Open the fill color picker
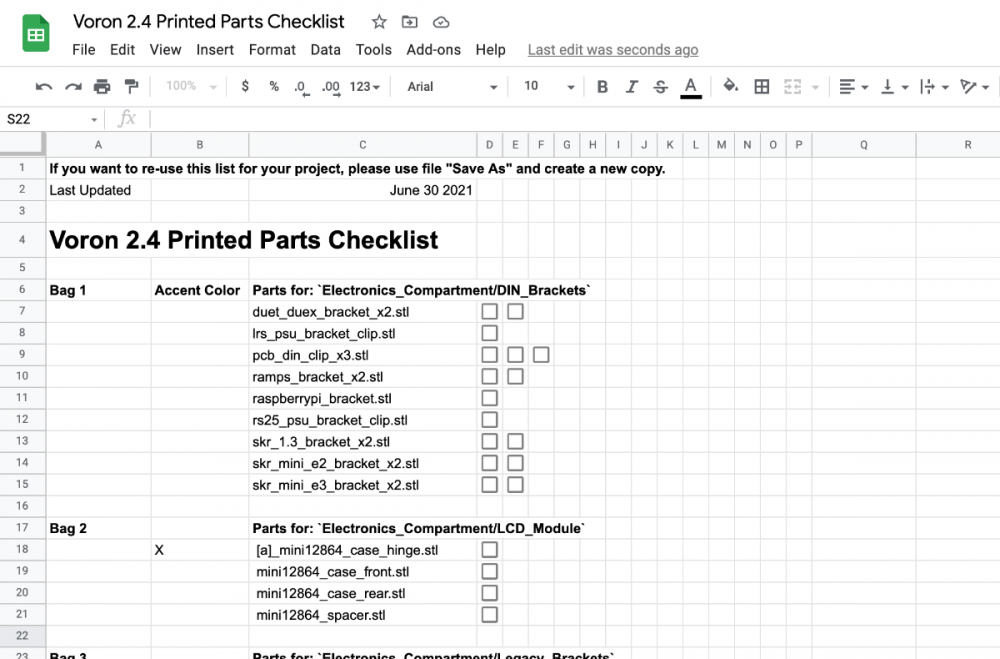Viewport: 1000px width, 659px height. click(730, 86)
